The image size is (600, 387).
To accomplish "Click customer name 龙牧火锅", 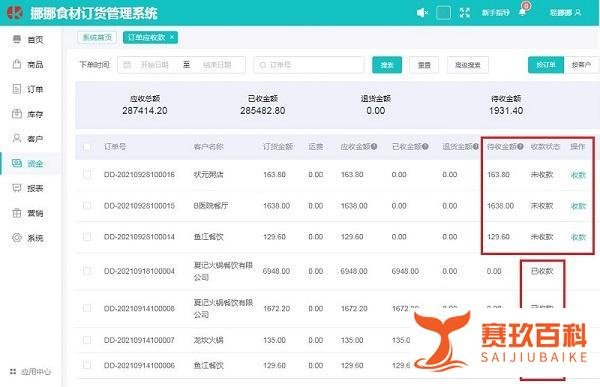I will [209, 340].
